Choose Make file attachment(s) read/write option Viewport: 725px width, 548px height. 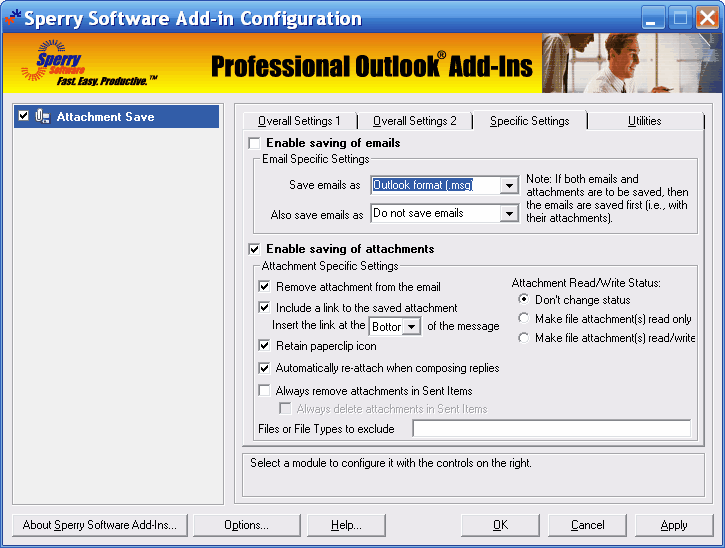coord(524,338)
